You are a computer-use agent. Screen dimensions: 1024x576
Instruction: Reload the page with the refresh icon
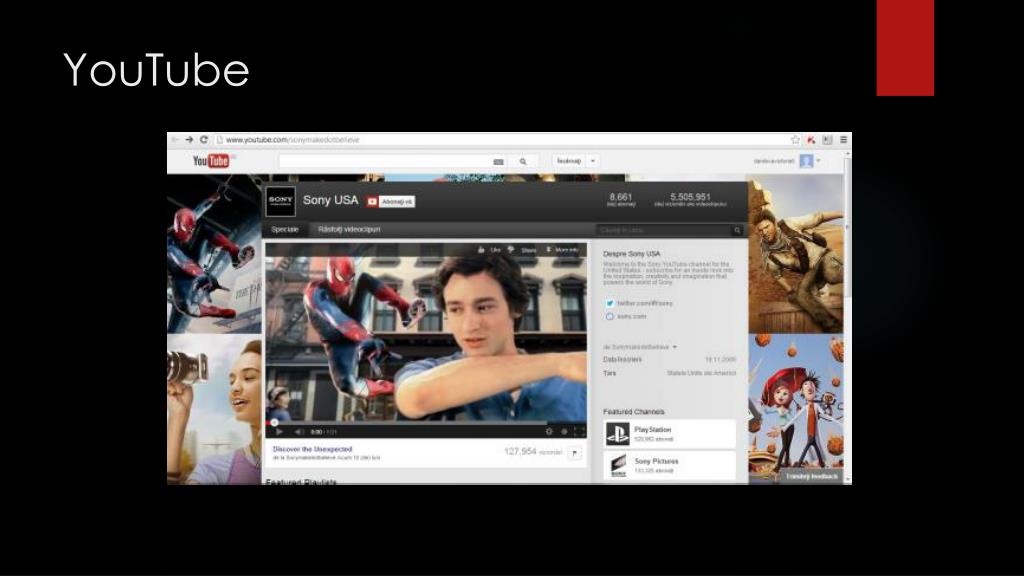point(204,140)
